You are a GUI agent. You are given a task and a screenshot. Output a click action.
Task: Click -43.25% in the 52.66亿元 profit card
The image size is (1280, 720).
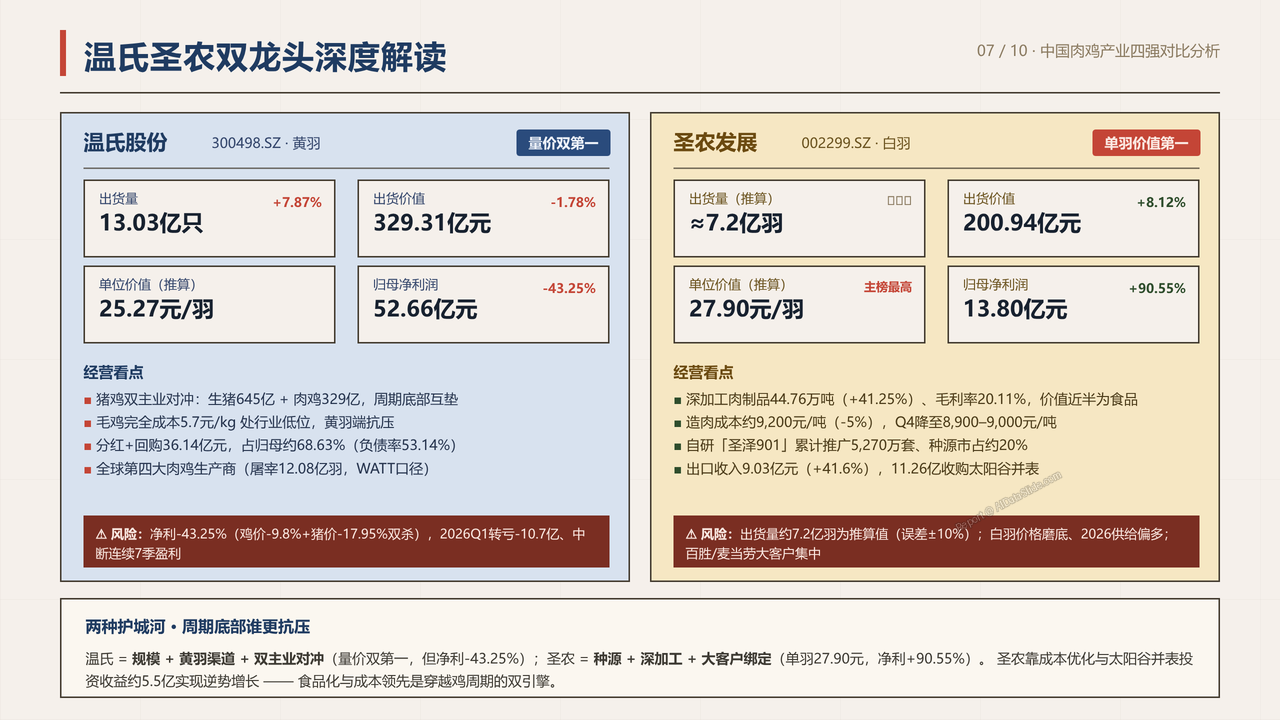(x=569, y=288)
